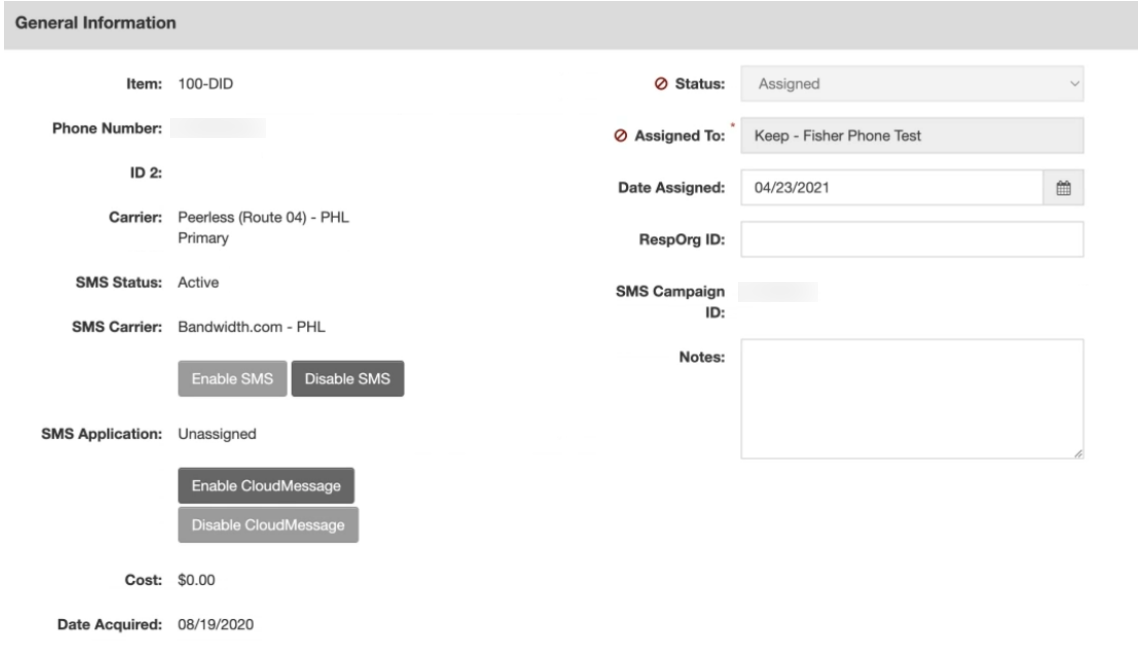Click the Item label
Viewport: 1138px width, 648px height.
144,84
